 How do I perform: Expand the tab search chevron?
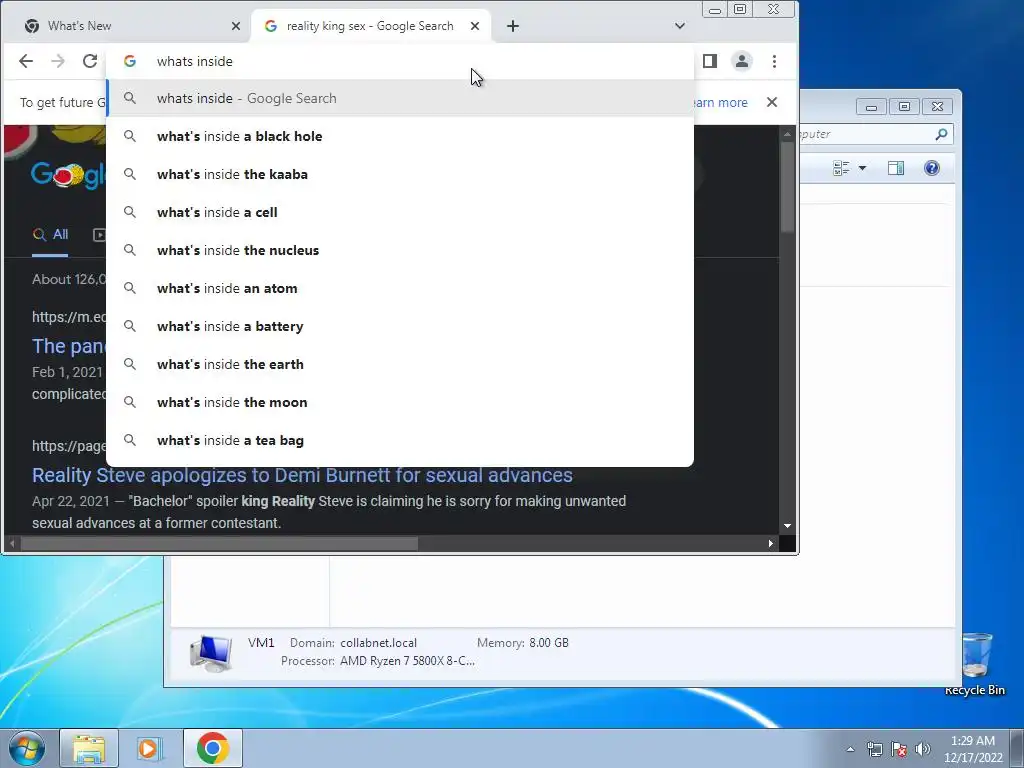(680, 26)
